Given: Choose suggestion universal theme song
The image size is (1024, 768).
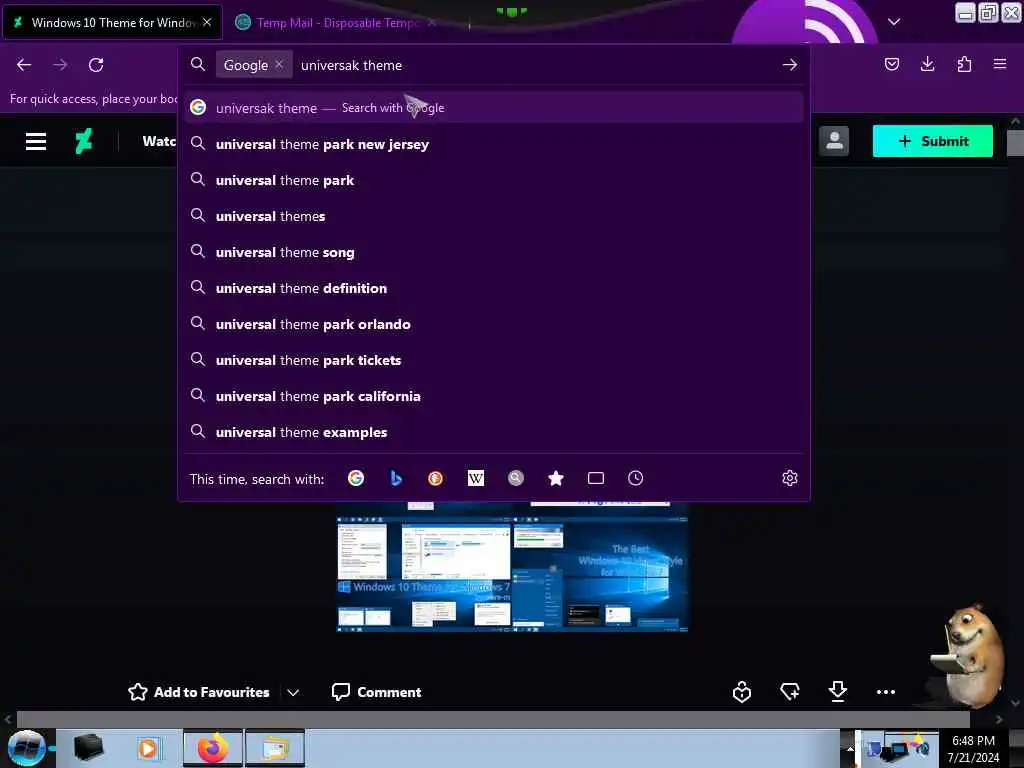Looking at the screenshot, I should coord(493,252).
